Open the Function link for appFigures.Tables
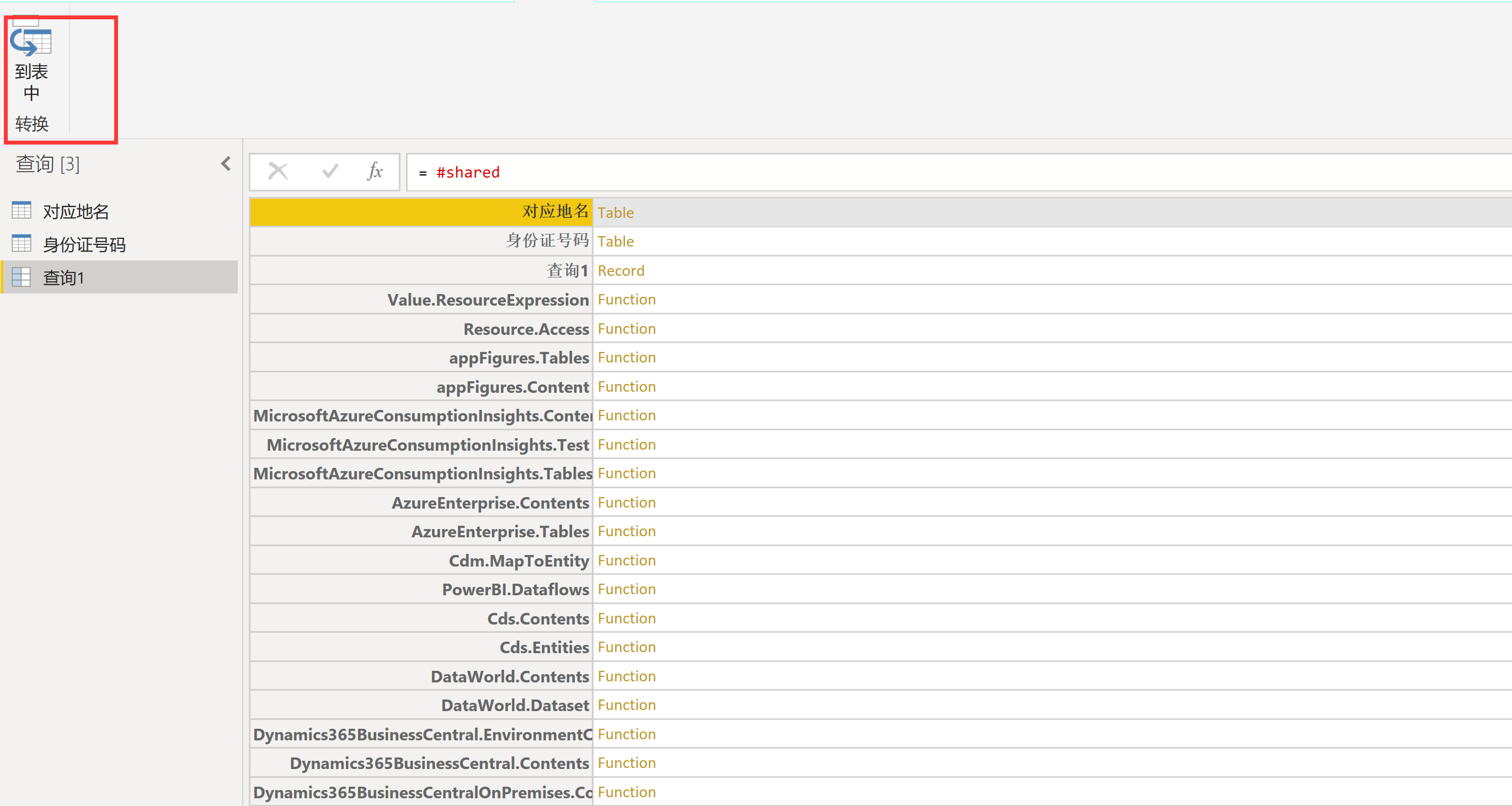The height and width of the screenshot is (806, 1512). point(626,357)
